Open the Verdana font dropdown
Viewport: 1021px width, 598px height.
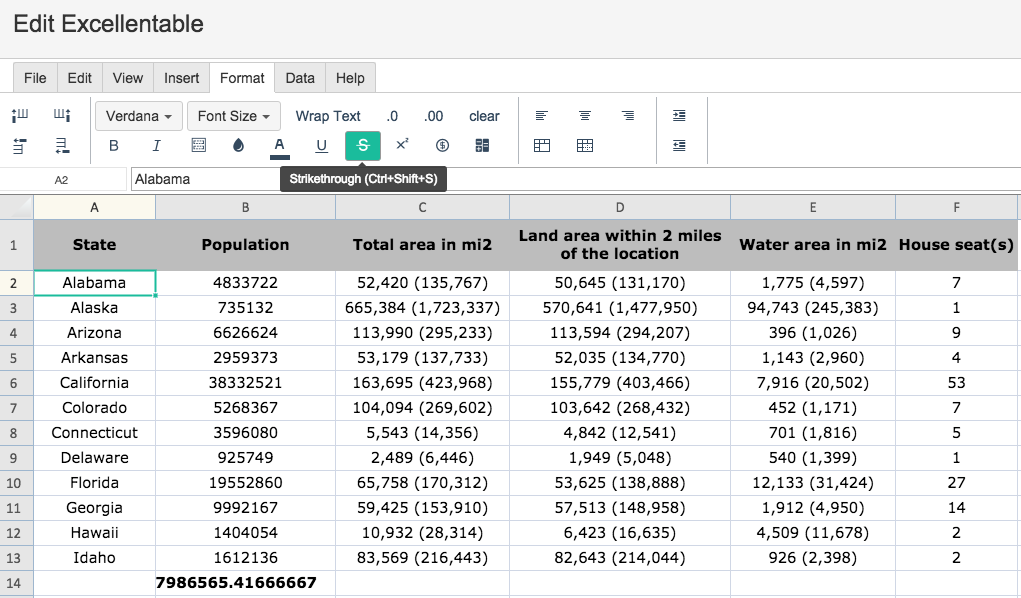[139, 116]
